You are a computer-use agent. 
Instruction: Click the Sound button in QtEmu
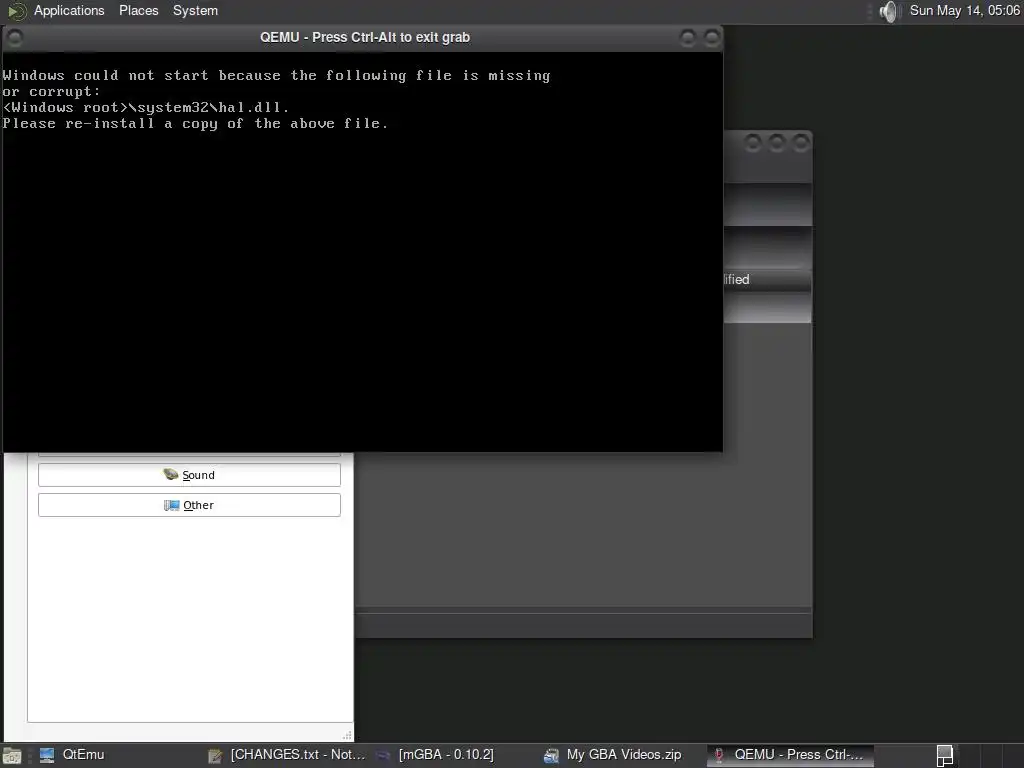click(x=189, y=475)
